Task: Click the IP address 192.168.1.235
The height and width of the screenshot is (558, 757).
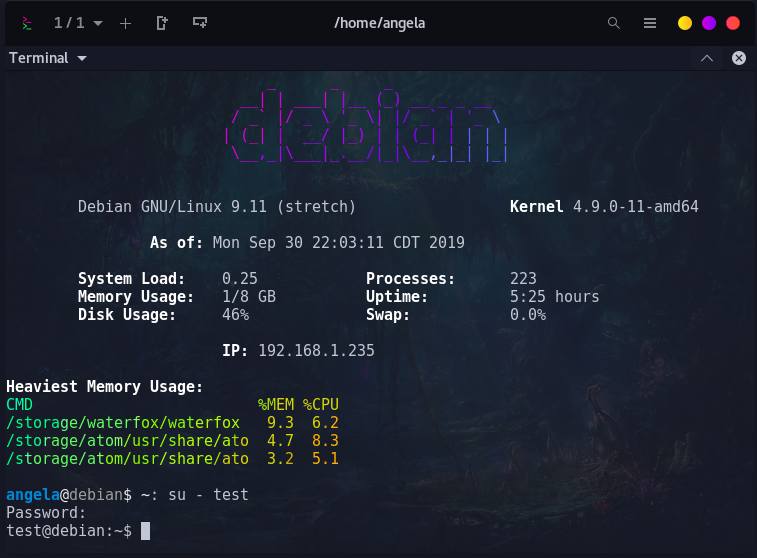Action: click(316, 350)
